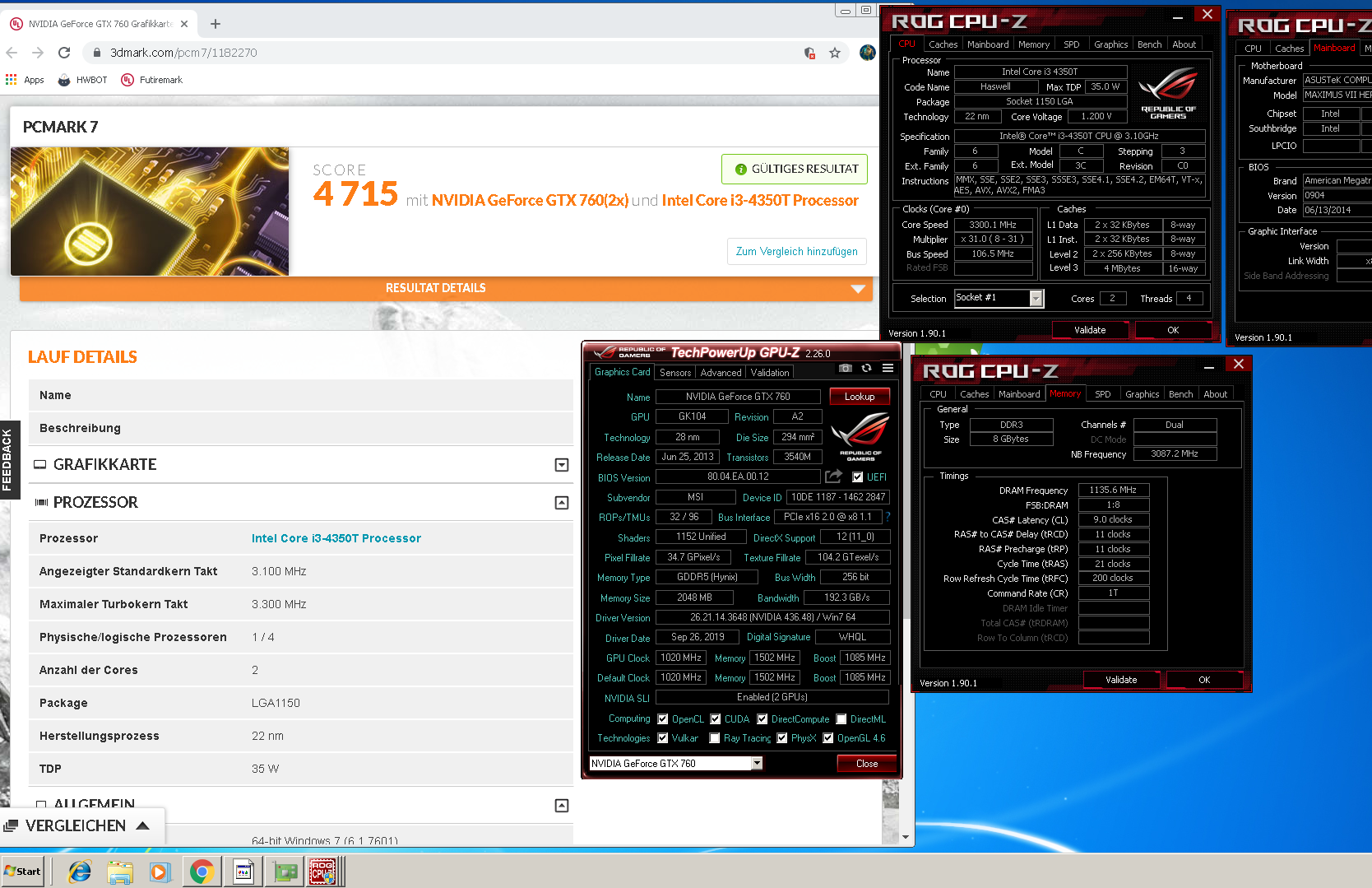Screen dimensions: 1372x888
Task: Capture a GPU-Z screenshot with the camera icon
Action: pyautogui.click(x=846, y=368)
